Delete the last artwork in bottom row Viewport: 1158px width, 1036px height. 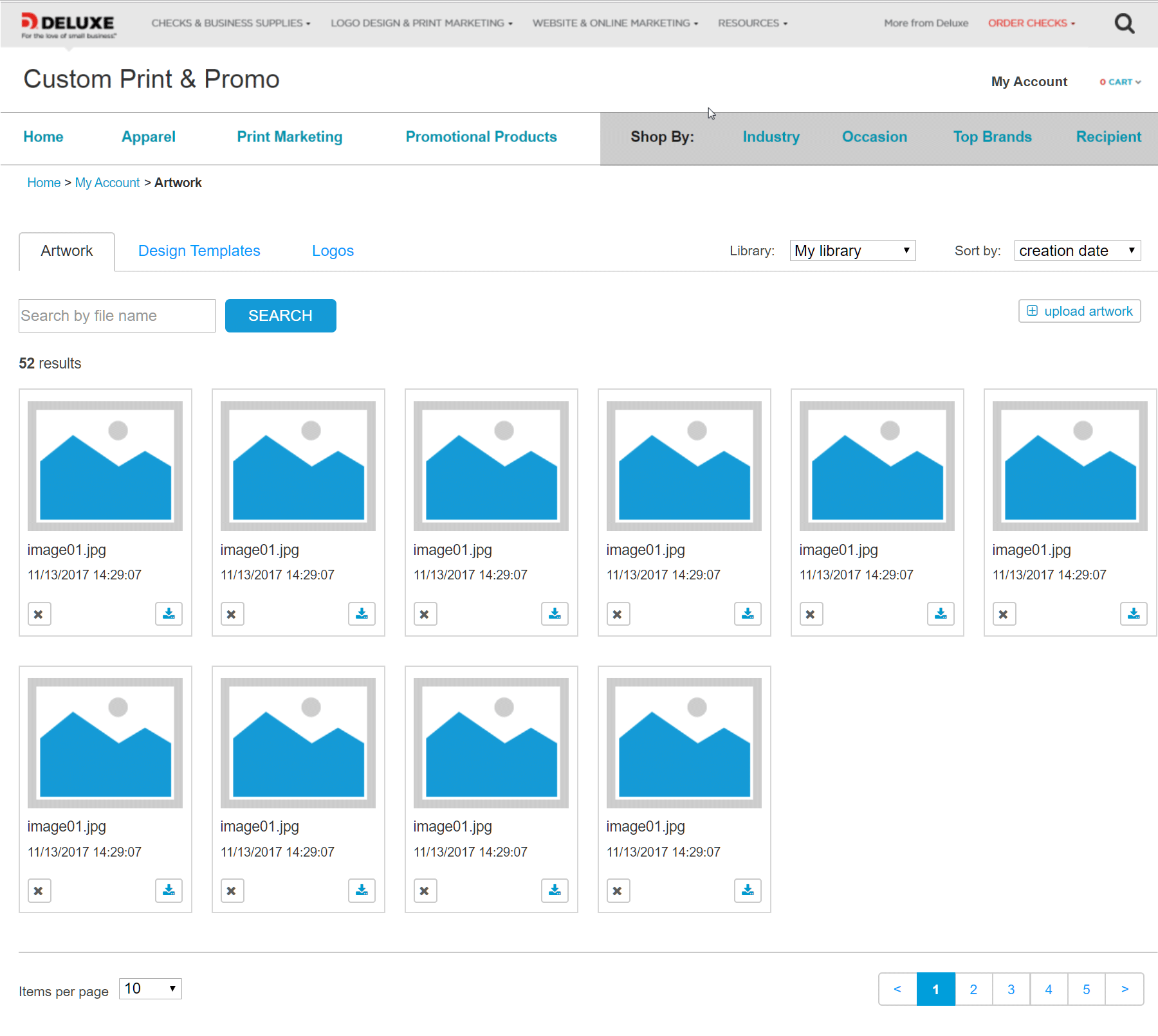(618, 891)
